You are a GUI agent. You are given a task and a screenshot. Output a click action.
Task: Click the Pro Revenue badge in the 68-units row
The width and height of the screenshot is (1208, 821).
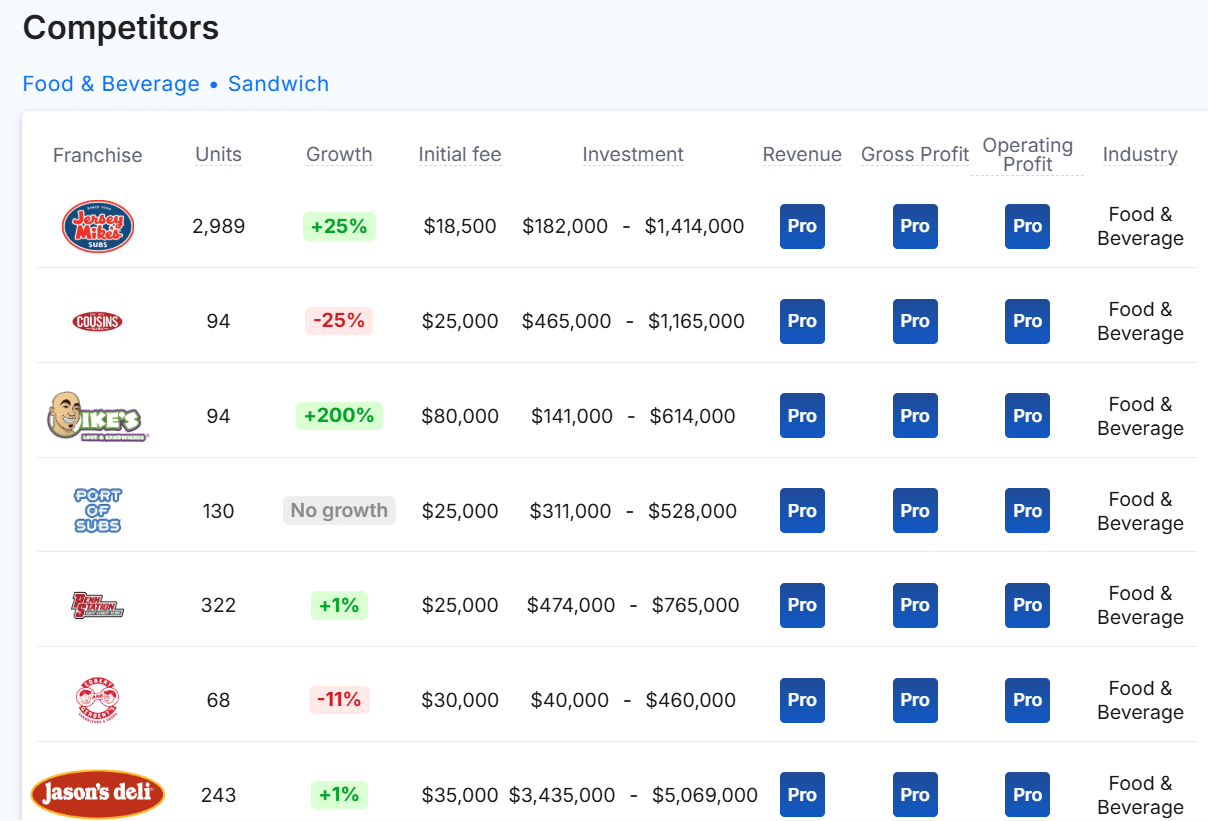pos(802,700)
